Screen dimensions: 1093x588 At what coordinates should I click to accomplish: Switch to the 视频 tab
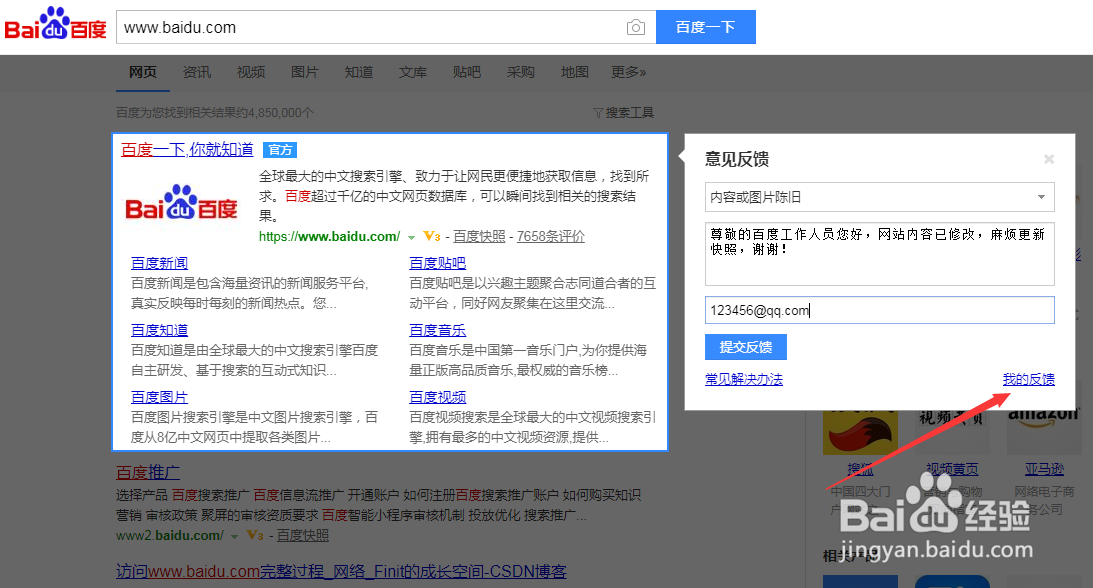point(251,72)
